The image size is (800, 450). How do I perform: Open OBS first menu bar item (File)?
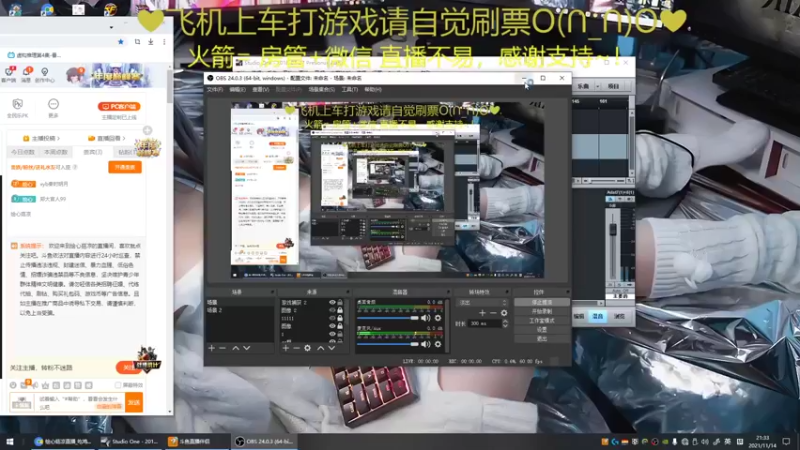point(215,89)
